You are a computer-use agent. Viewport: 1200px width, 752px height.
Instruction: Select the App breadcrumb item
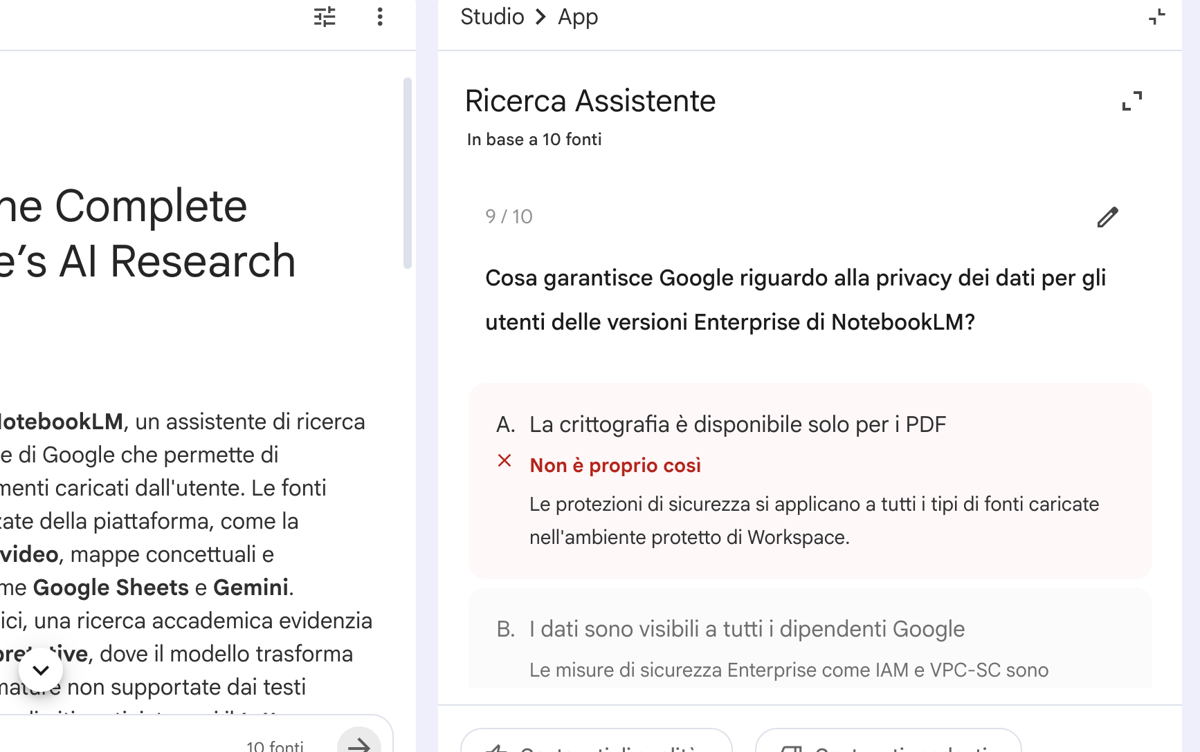[578, 17]
